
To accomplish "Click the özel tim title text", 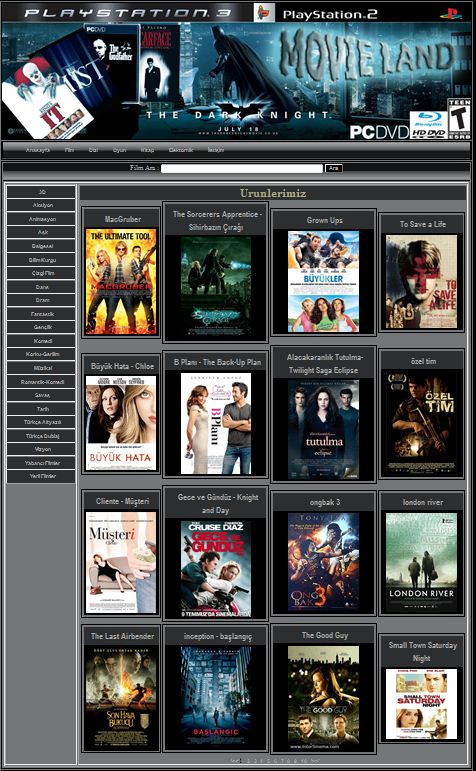I will tap(423, 361).
